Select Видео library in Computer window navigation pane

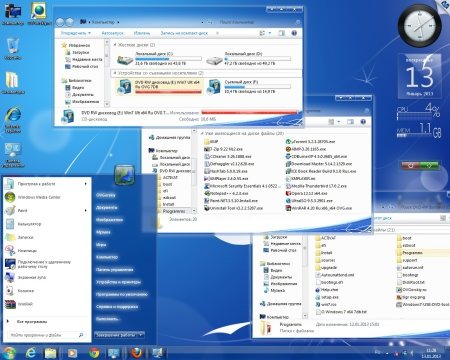75,87
